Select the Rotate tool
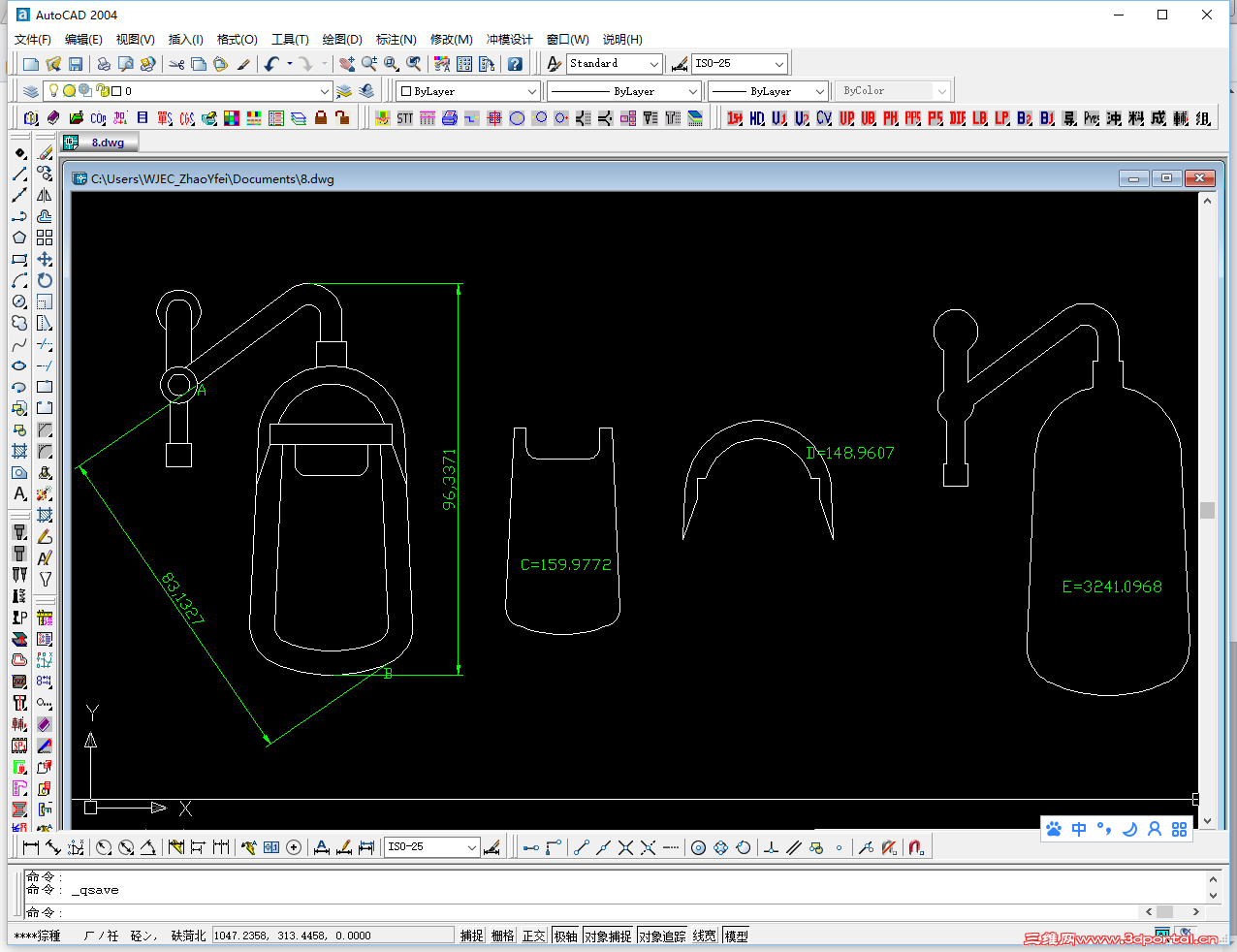1237x952 pixels. [45, 280]
